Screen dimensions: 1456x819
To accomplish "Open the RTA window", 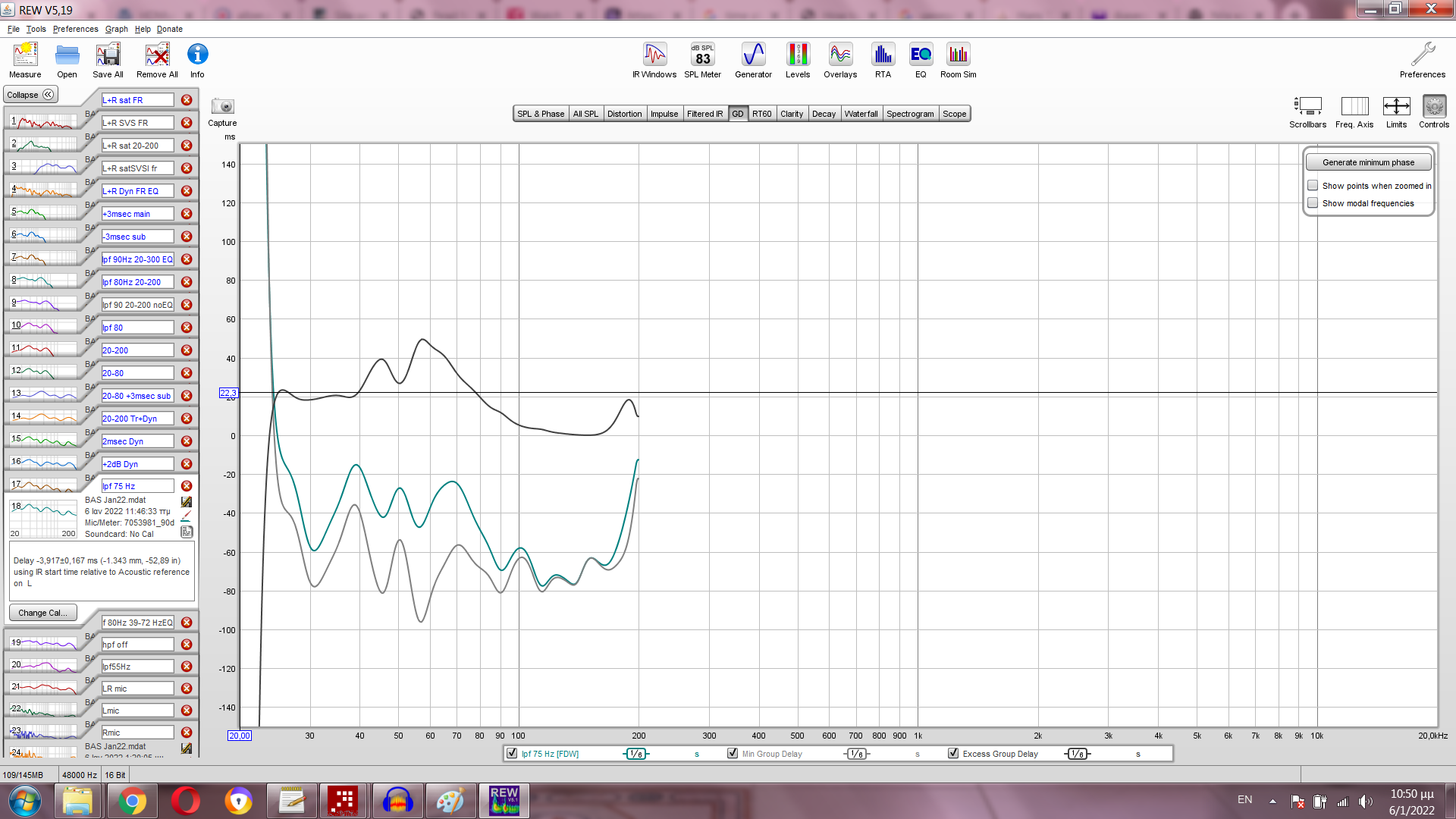I will click(x=883, y=60).
